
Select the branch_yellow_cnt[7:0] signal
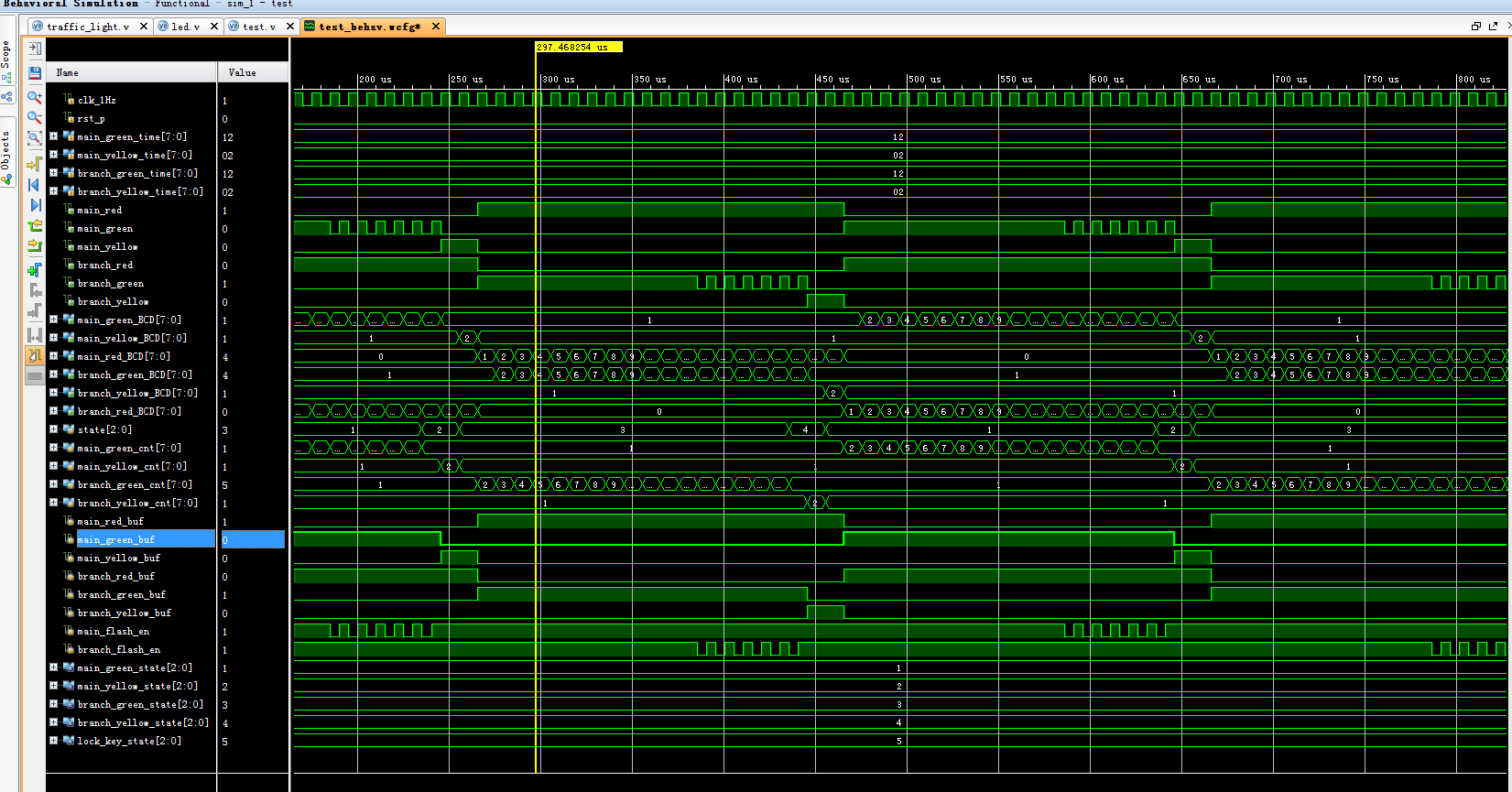pyautogui.click(x=137, y=503)
